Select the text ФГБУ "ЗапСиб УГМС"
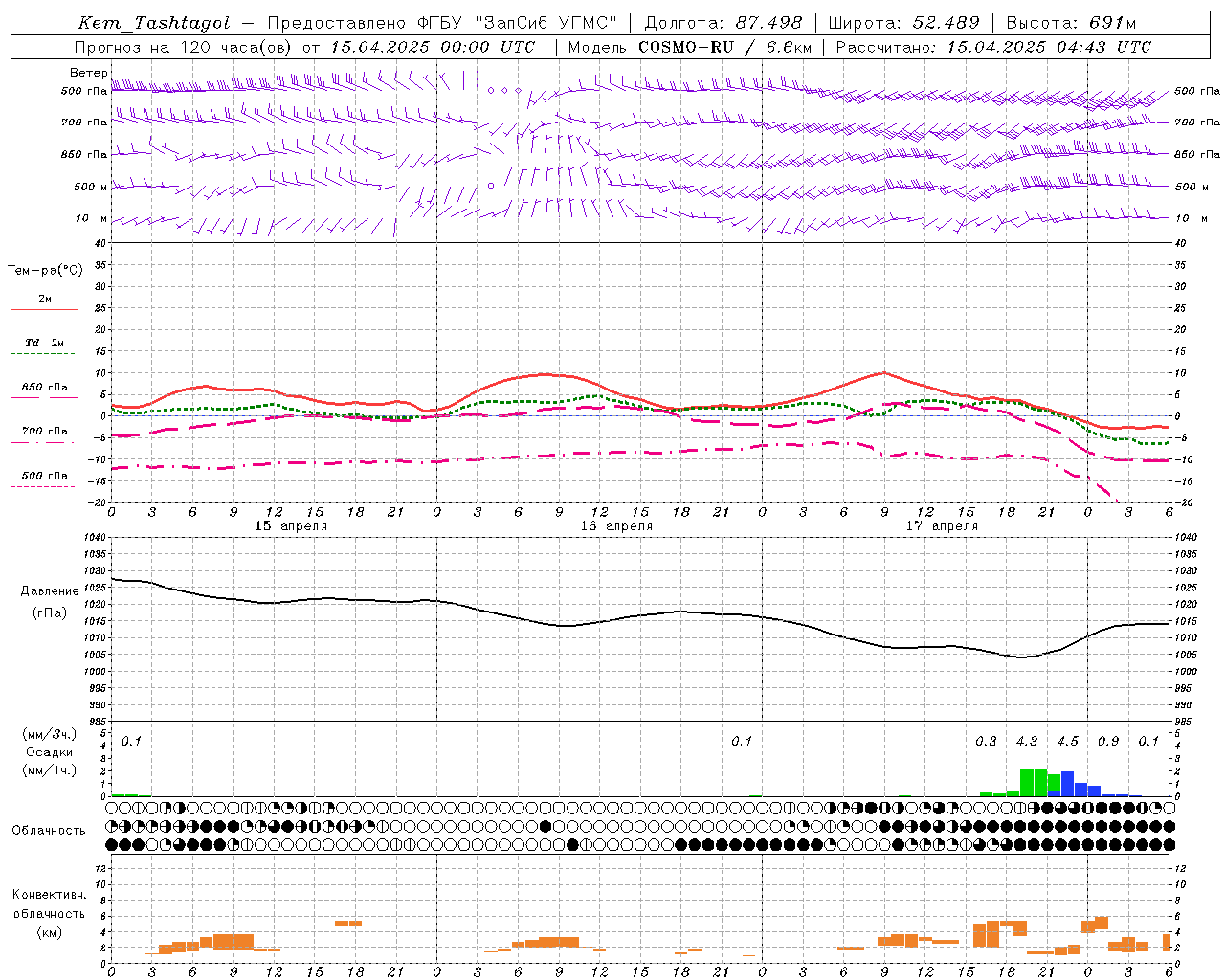The image size is (1225, 980). (x=518, y=23)
